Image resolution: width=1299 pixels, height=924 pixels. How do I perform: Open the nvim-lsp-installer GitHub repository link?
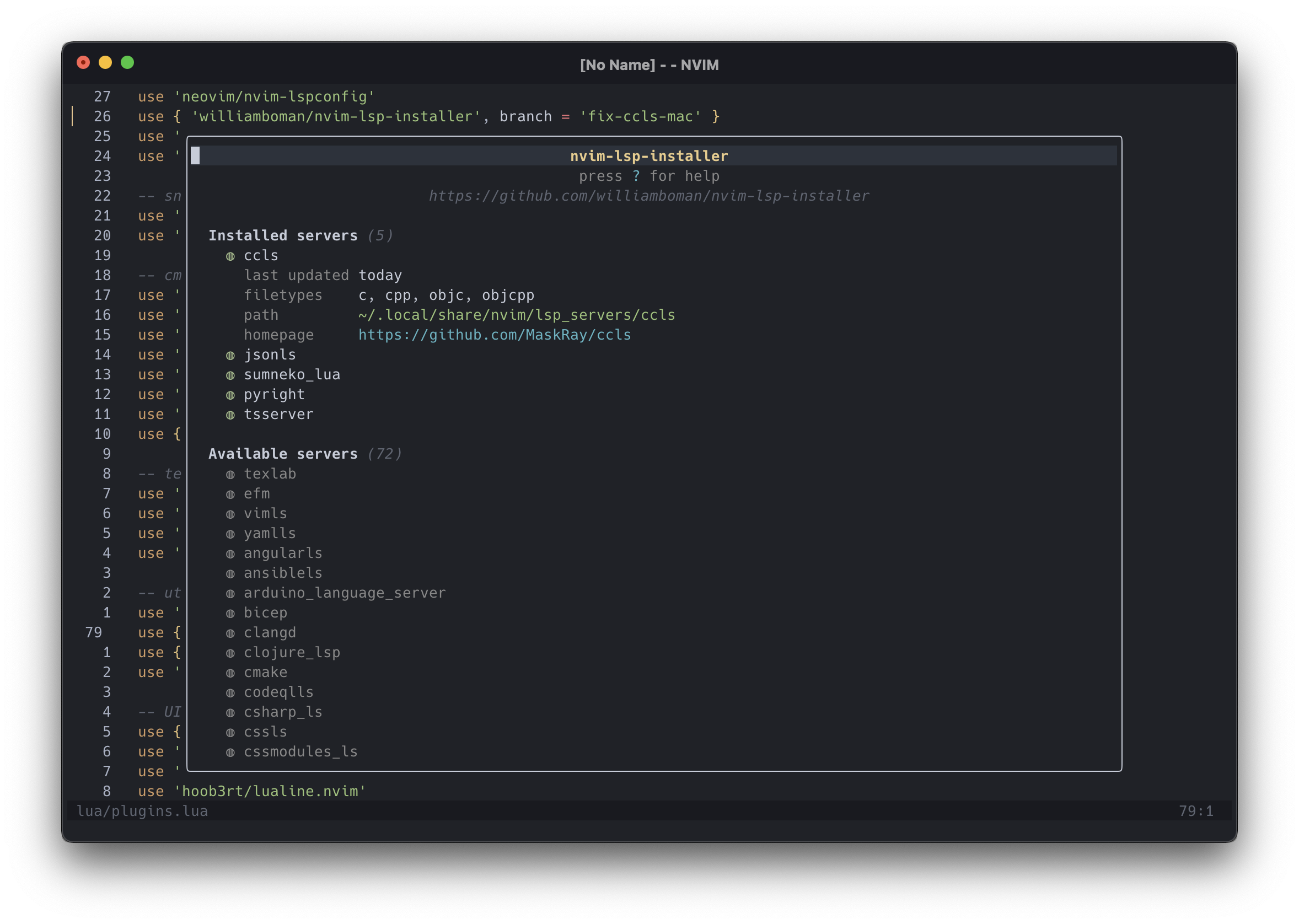click(x=648, y=195)
